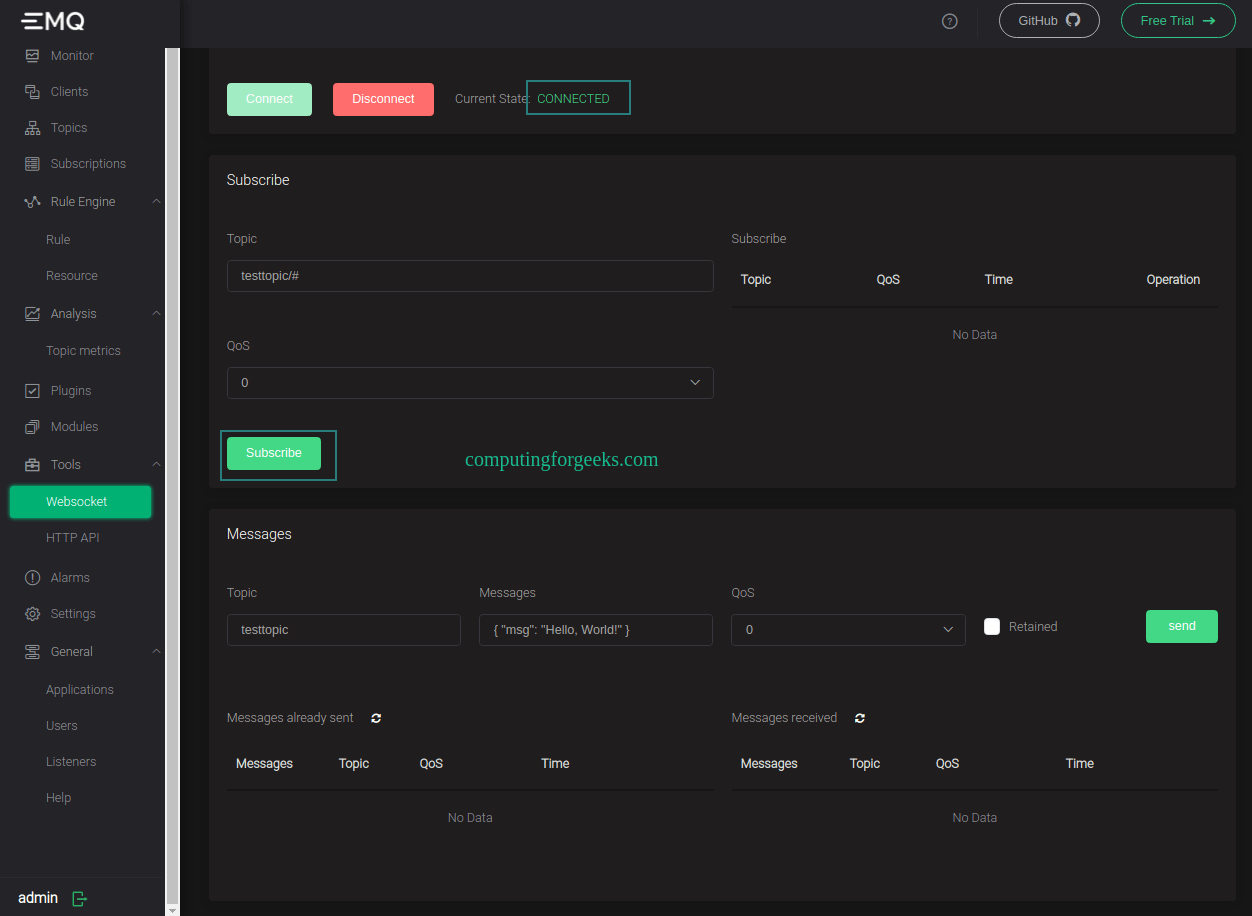Viewport: 1252px width, 916px height.
Task: Click the Subscriptions sidebar icon
Action: pyautogui.click(x=32, y=164)
